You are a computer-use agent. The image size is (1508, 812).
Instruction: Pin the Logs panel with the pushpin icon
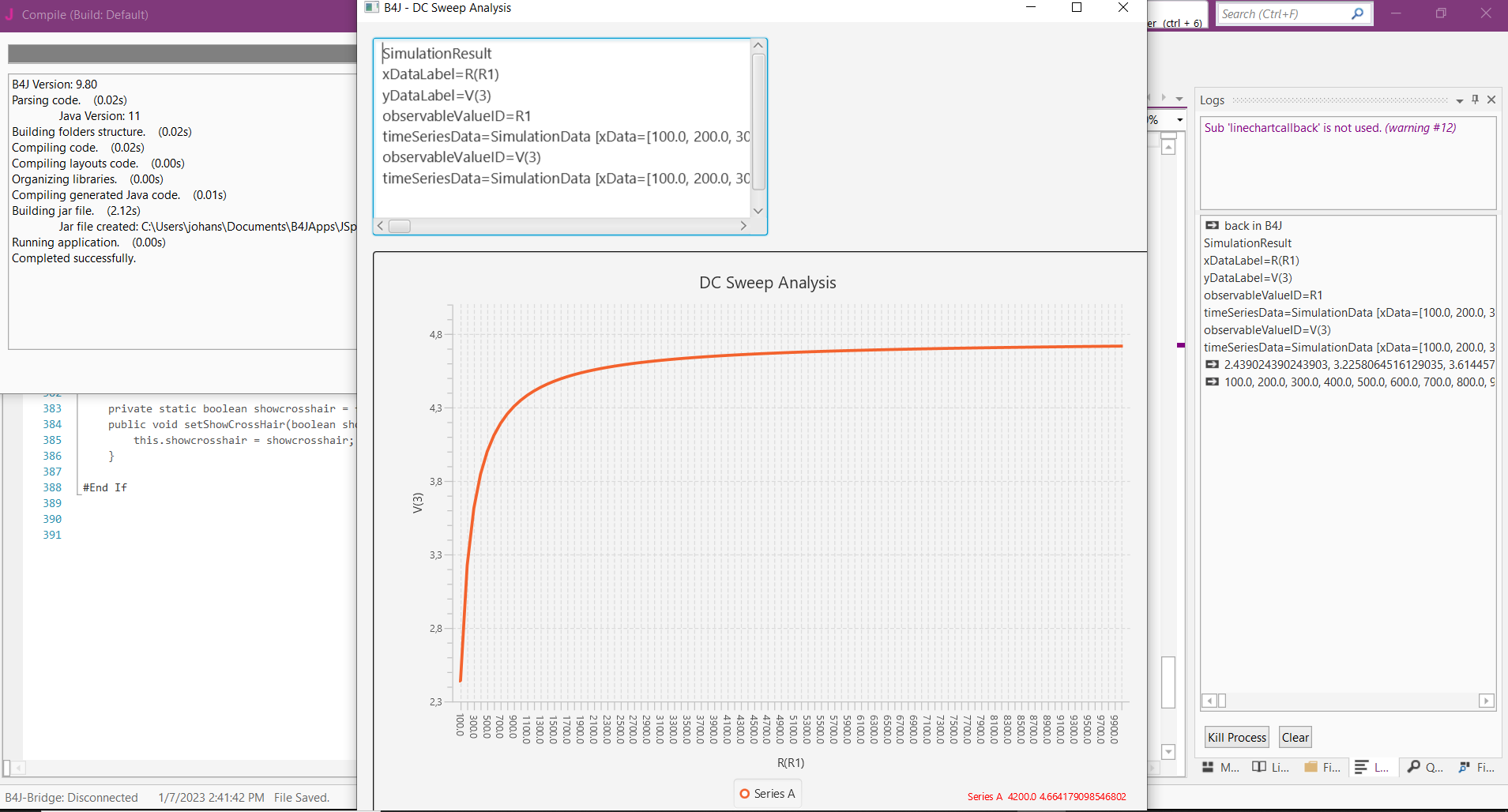coord(1475,100)
